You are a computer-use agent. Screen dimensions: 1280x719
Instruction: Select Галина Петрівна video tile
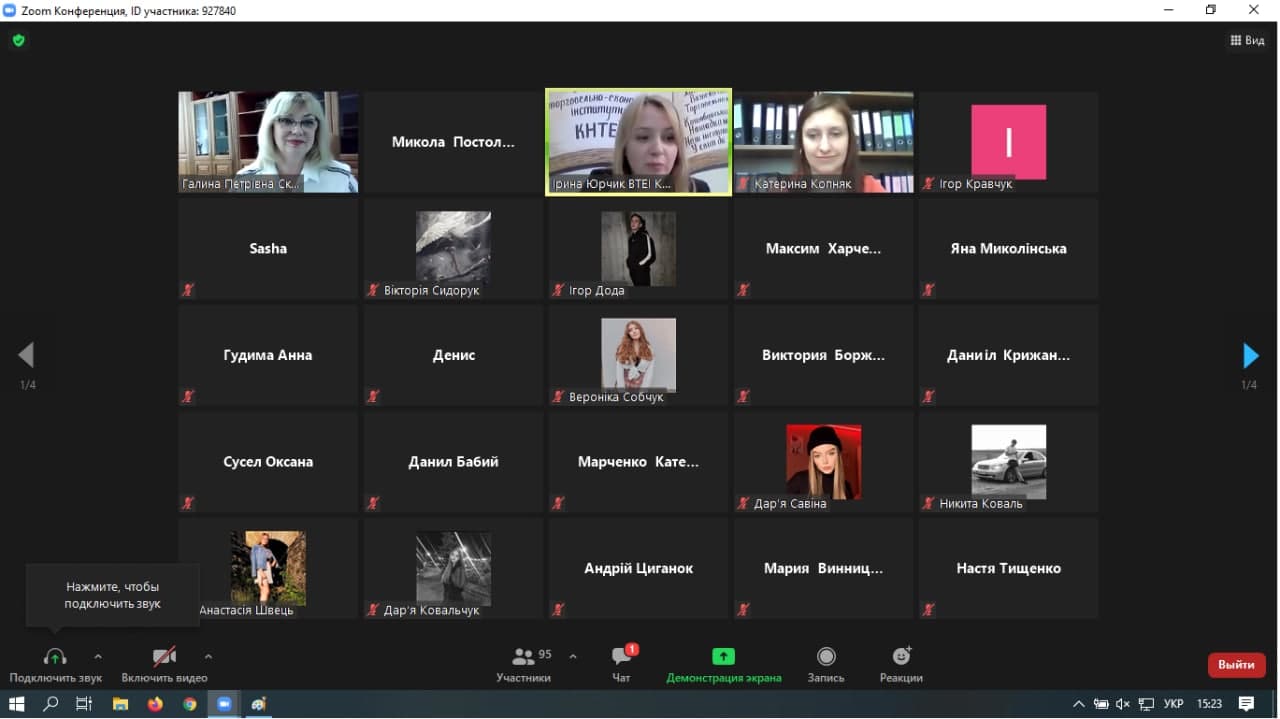pos(268,141)
